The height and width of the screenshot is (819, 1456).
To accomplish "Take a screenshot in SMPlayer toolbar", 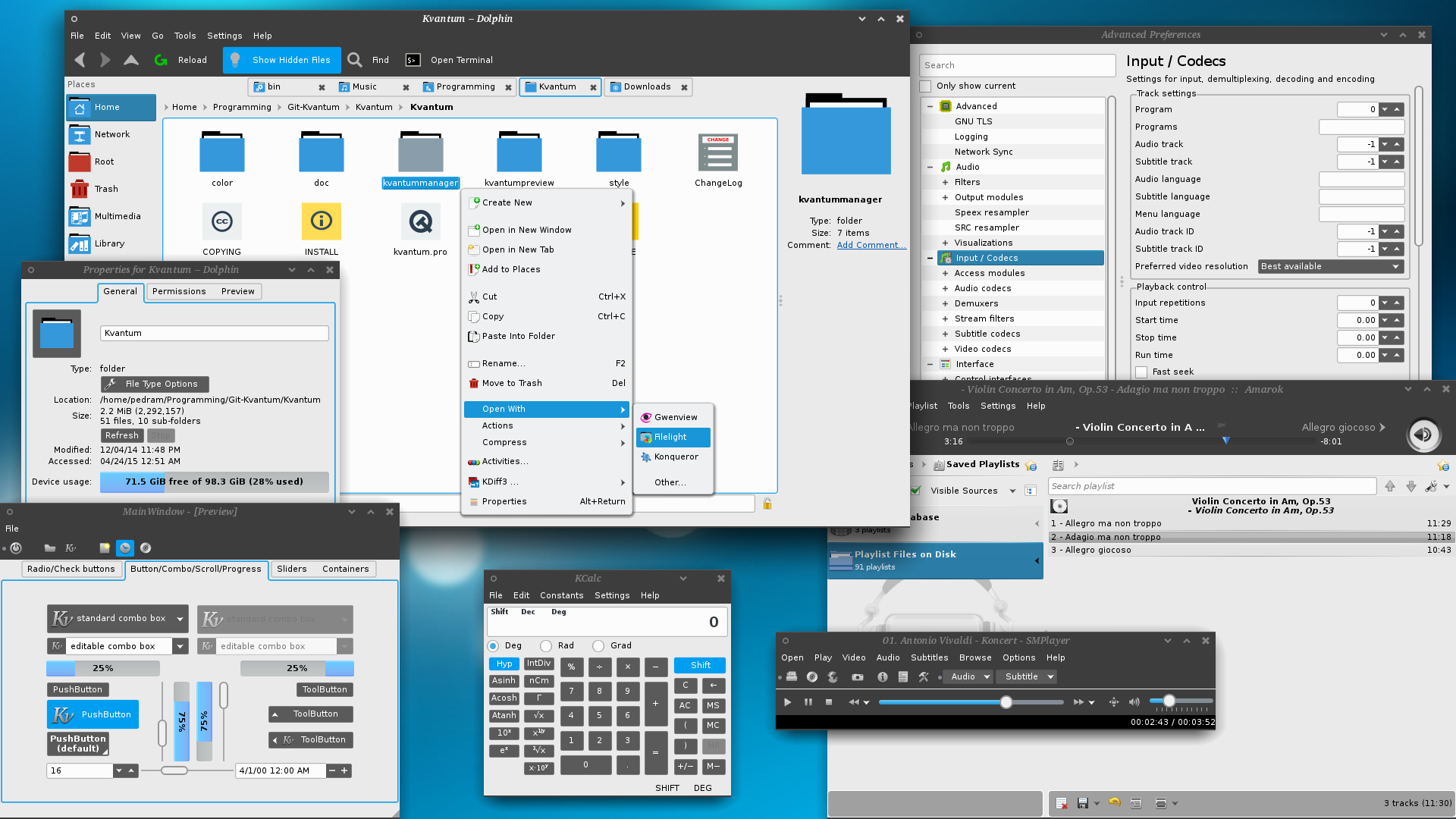I will point(858,676).
